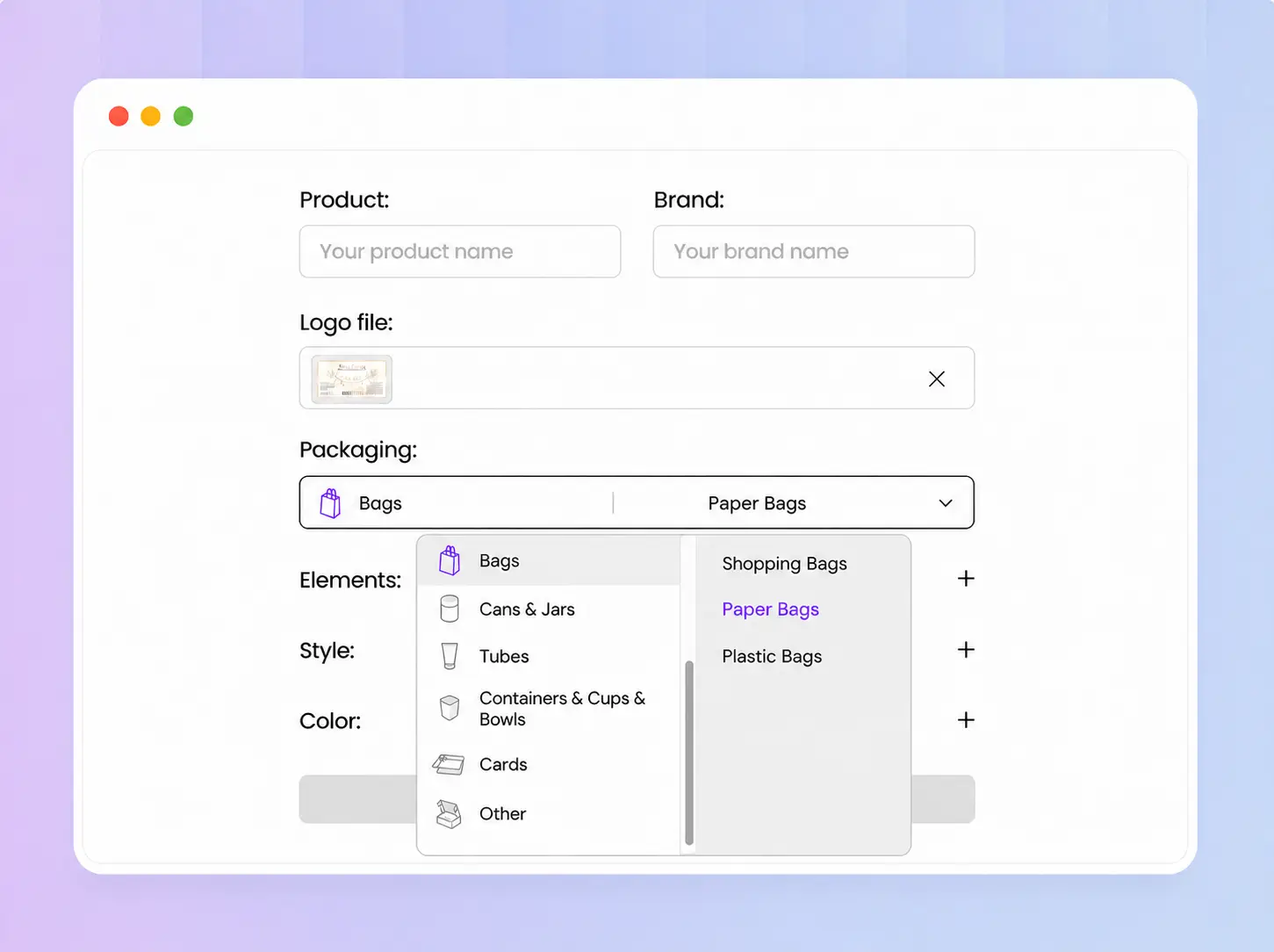The width and height of the screenshot is (1274, 952).
Task: Click the bag icon in Packaging field
Action: tap(330, 503)
